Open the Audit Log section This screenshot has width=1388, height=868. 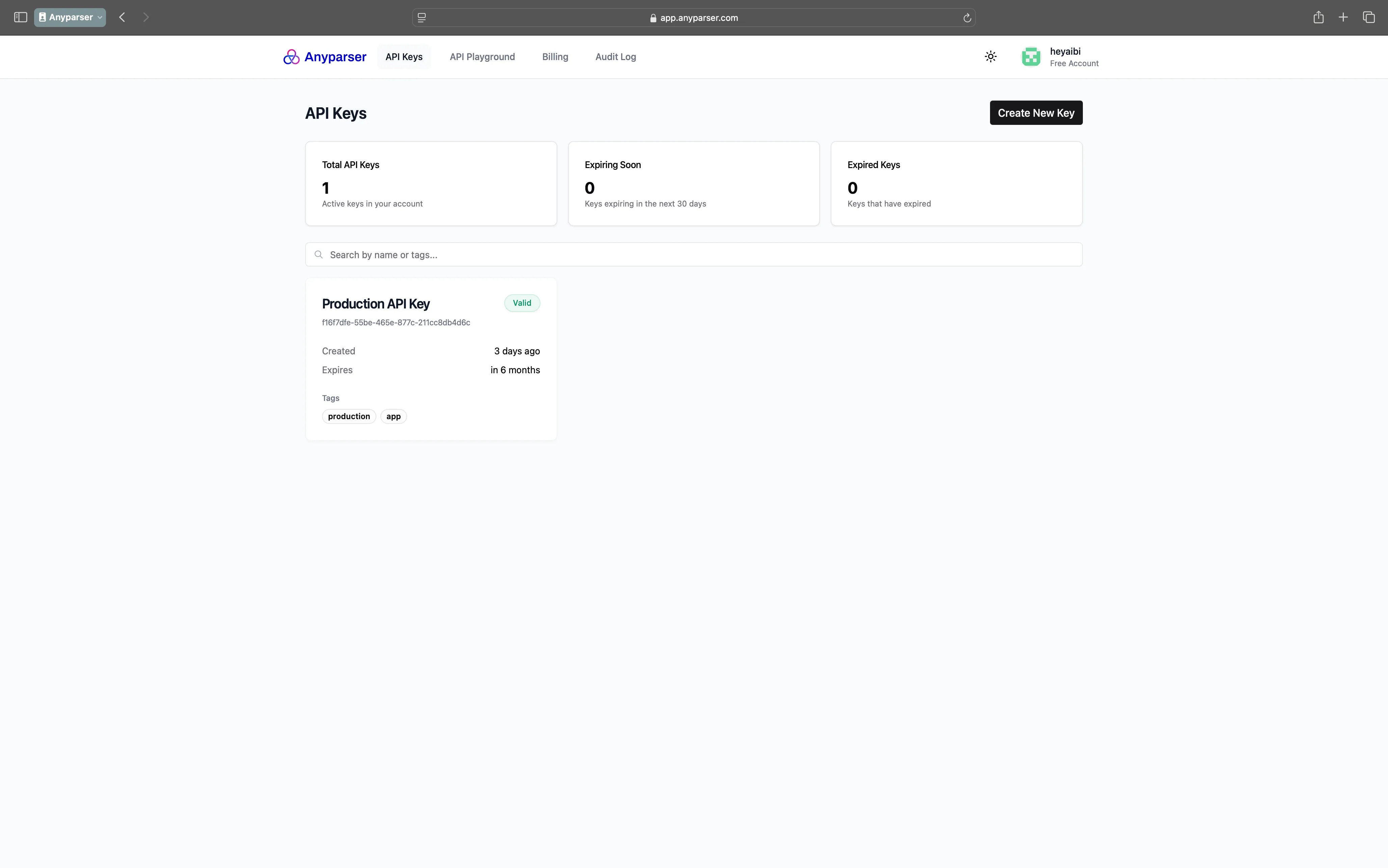(x=615, y=57)
